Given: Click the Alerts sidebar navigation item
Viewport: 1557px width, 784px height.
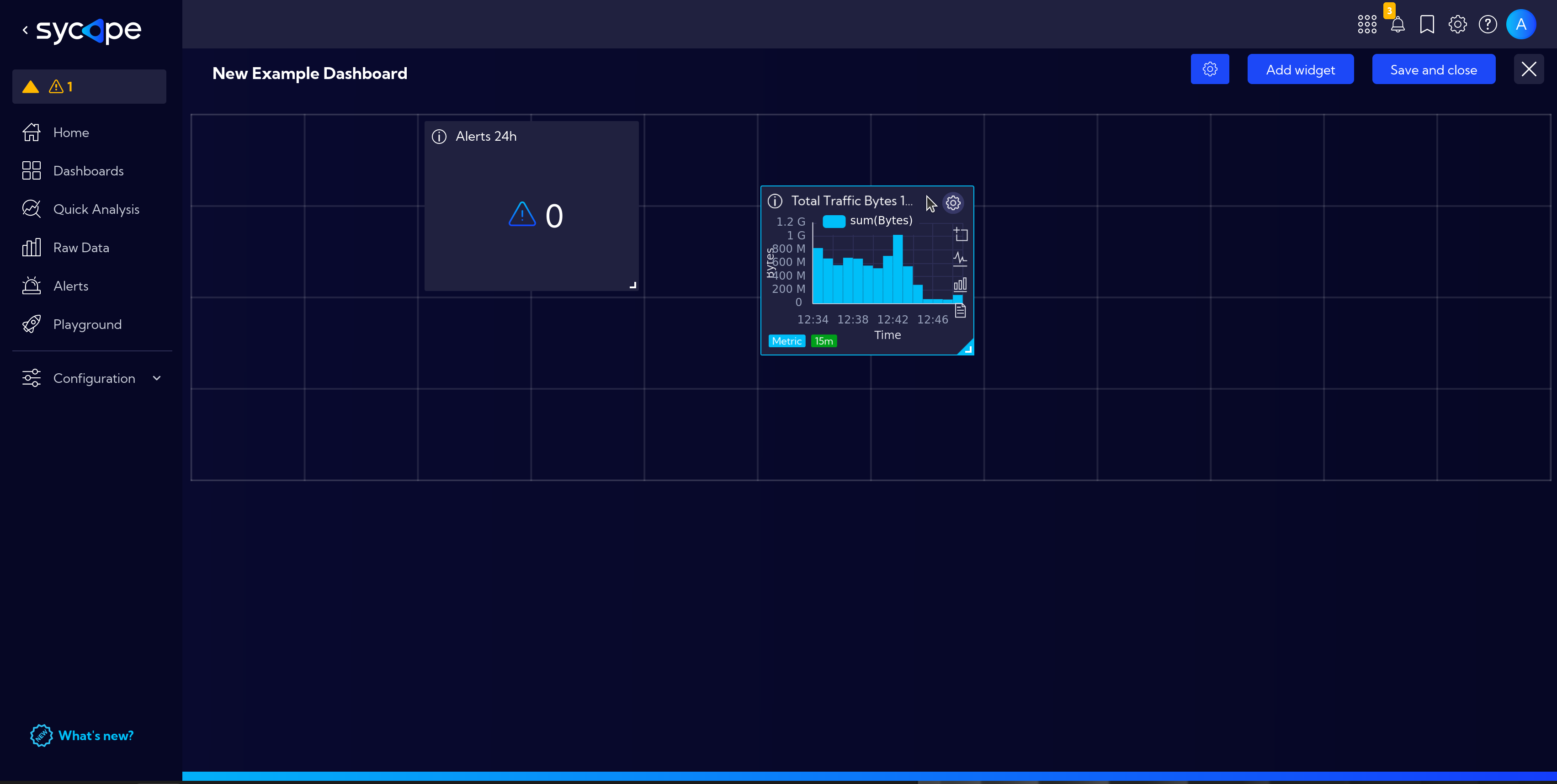Looking at the screenshot, I should [x=70, y=285].
